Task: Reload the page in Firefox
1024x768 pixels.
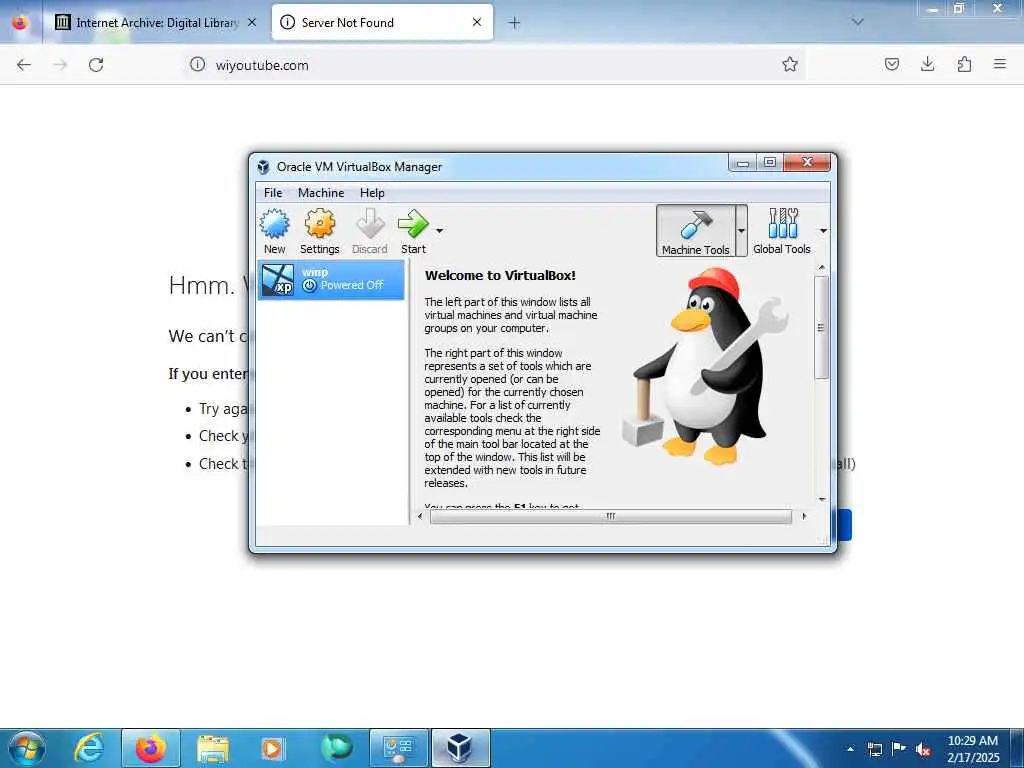Action: click(96, 65)
